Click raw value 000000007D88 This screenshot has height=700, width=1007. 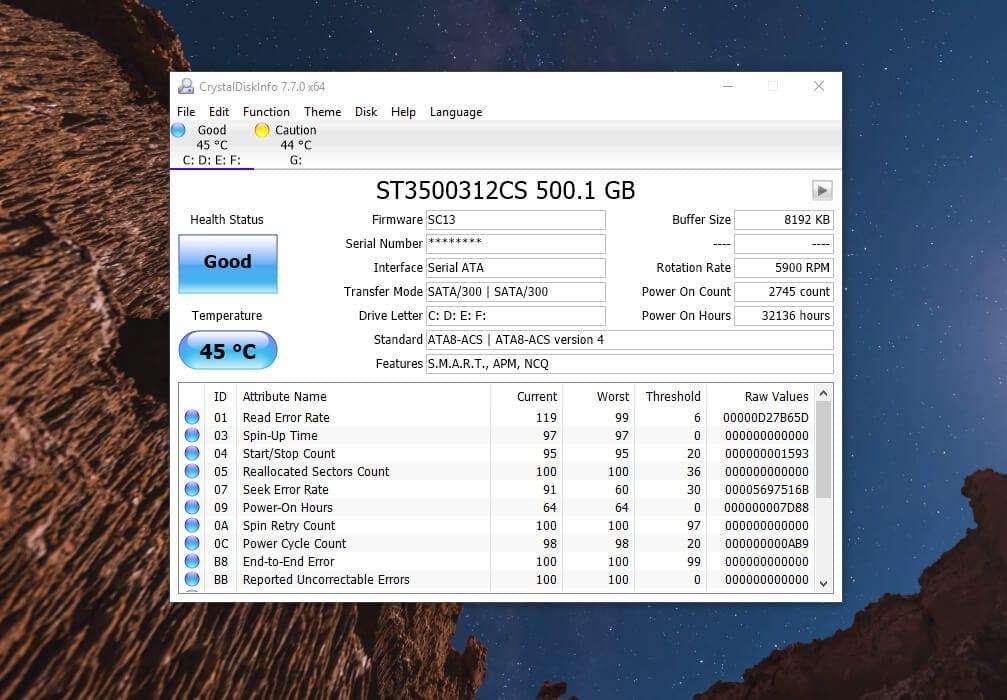[x=766, y=507]
